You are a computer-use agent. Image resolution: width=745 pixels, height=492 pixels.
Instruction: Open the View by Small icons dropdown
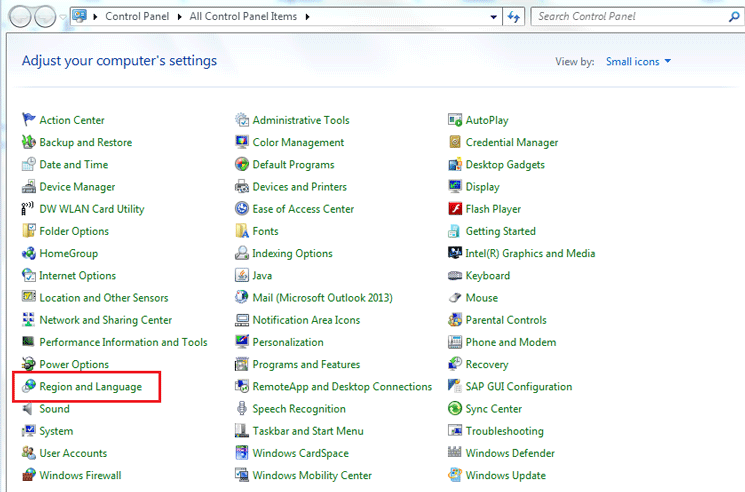[638, 62]
